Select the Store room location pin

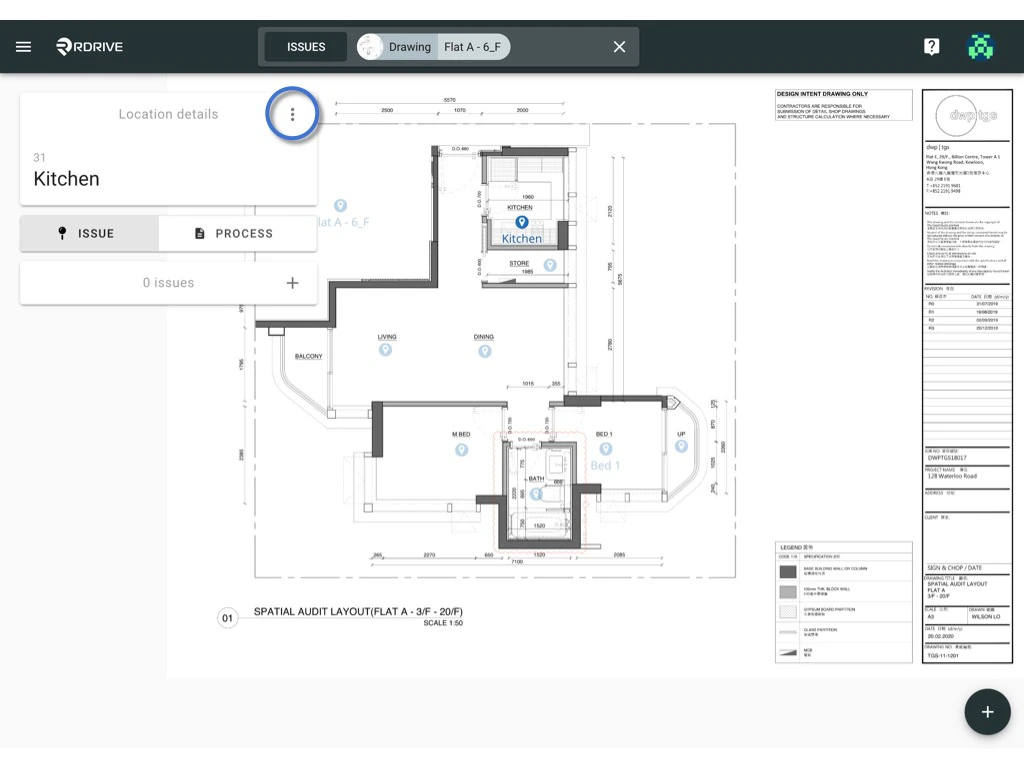coord(549,265)
